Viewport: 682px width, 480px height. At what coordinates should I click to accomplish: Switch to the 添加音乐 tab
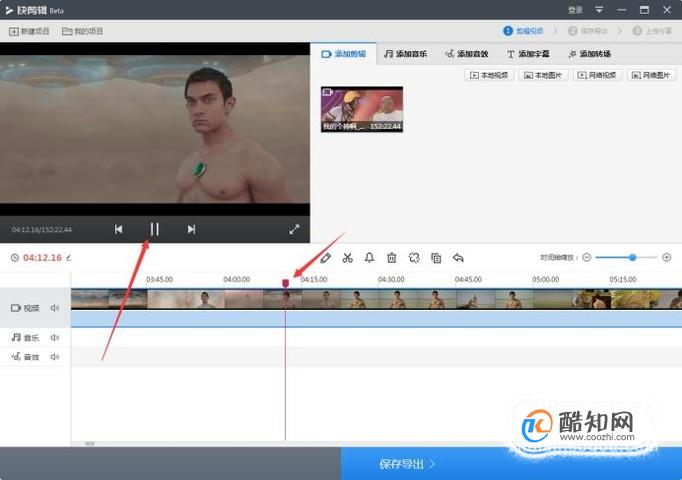[405, 54]
